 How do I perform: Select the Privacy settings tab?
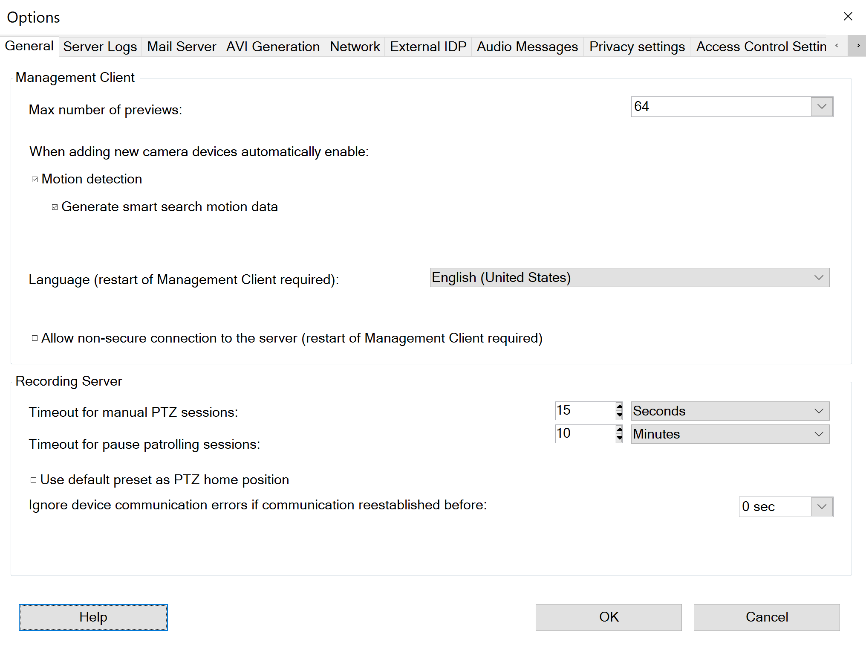click(637, 47)
